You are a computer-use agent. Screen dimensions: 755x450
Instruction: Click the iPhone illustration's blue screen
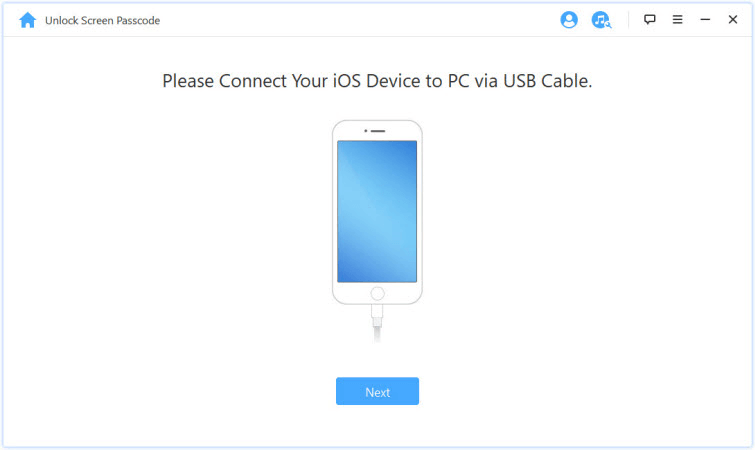377,211
